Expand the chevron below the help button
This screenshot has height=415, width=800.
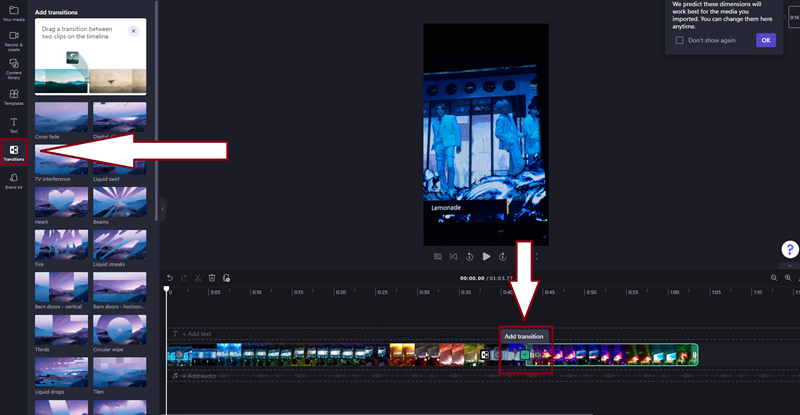pos(790,265)
